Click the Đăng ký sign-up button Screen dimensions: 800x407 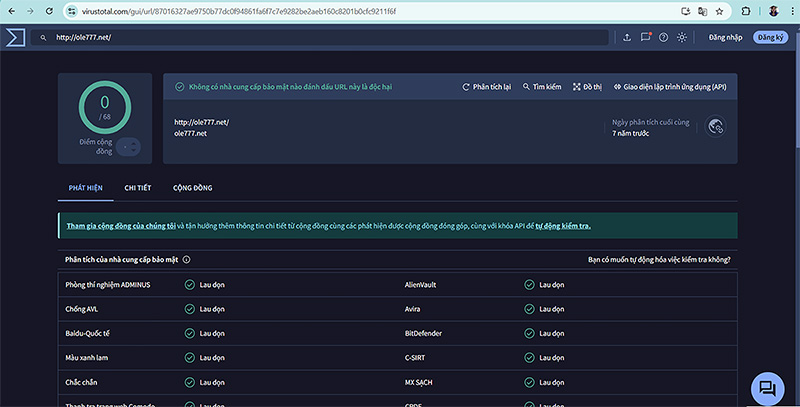tap(770, 37)
